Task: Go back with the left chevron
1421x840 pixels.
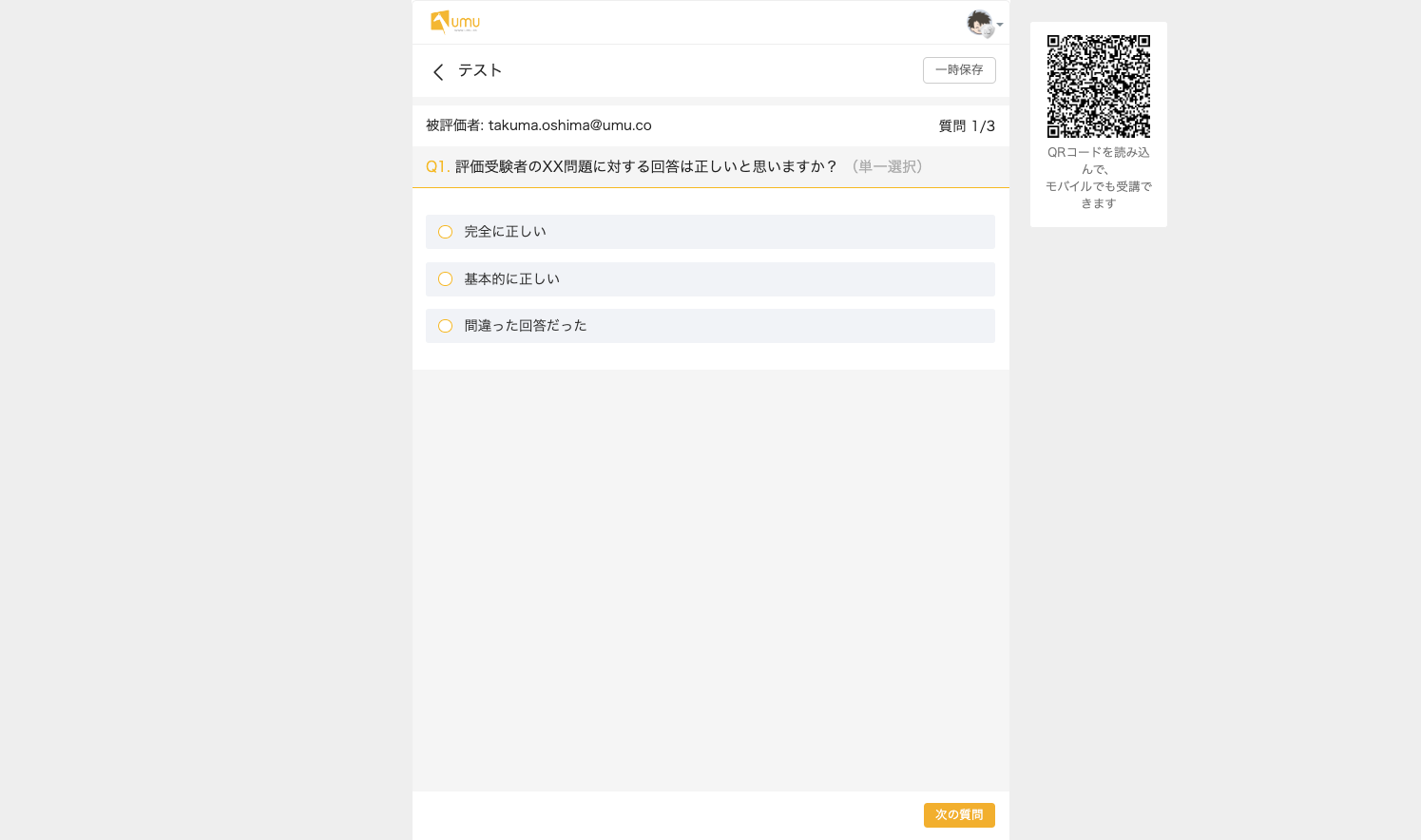Action: tap(438, 71)
